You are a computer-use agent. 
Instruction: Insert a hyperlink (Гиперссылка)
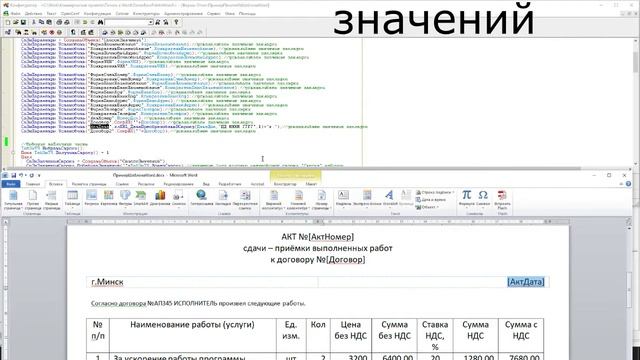[x=202, y=198]
